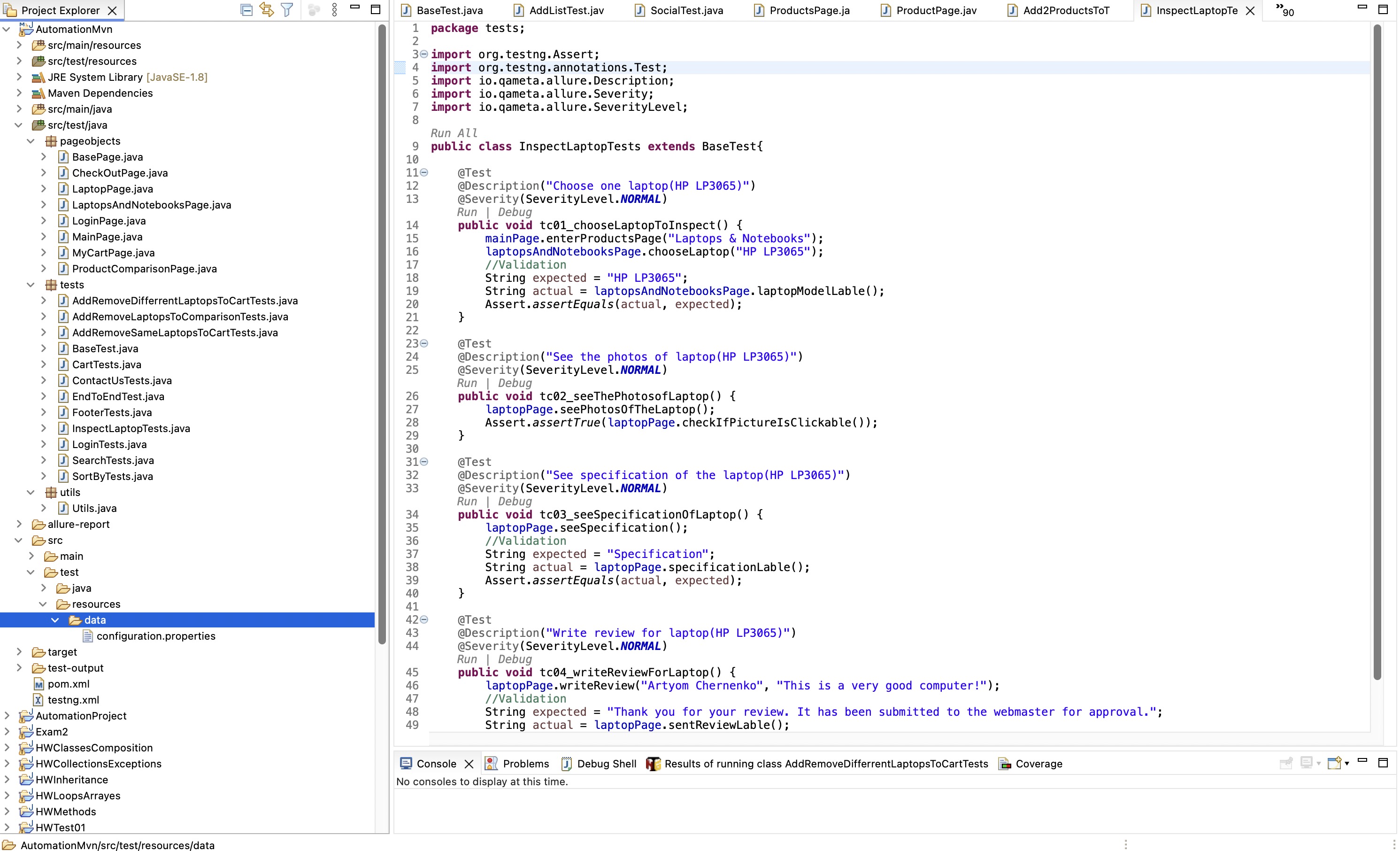The height and width of the screenshot is (851, 1400).
Task: Collapse the import block fold marker
Action: 424,54
